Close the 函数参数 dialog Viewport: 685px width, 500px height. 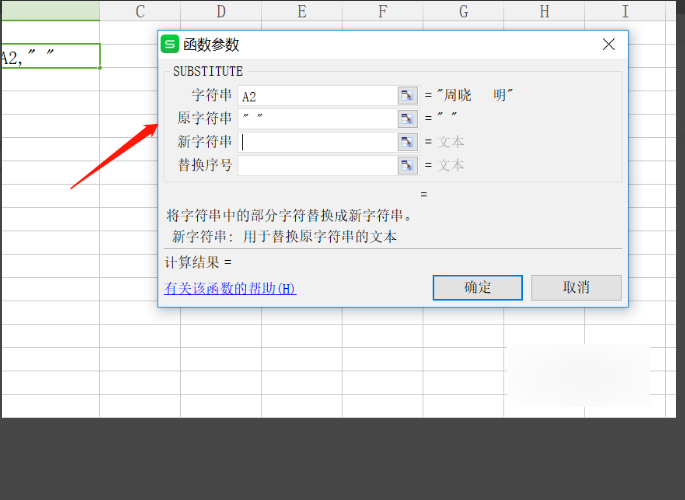click(609, 44)
